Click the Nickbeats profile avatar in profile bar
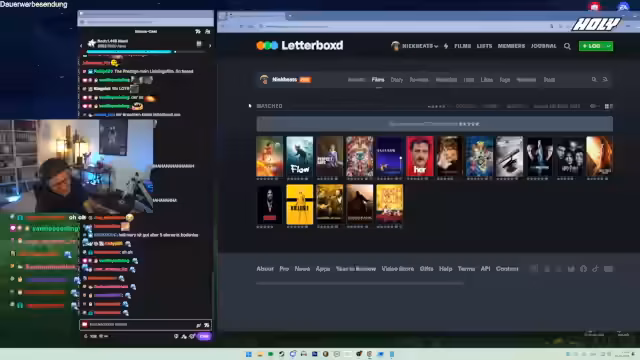This screenshot has height=360, width=640. (x=264, y=79)
